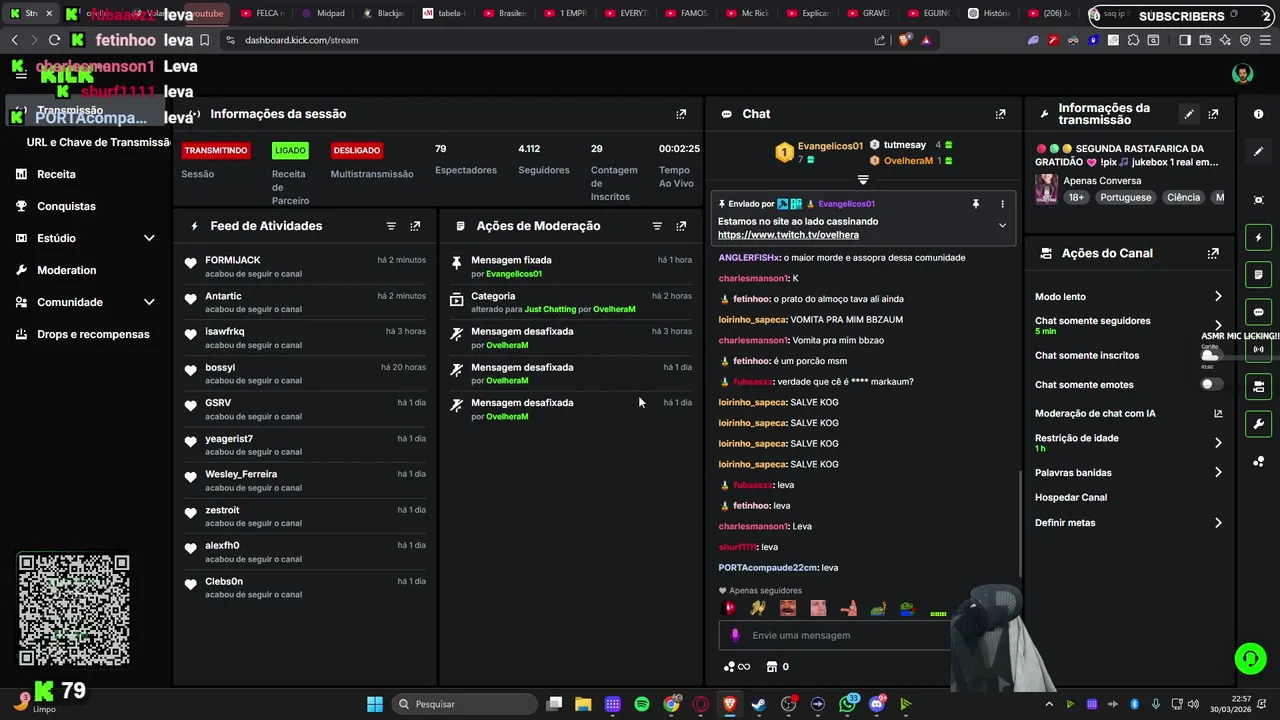Click chat bubble icon in right sidebar
1280x720 pixels.
tap(1258, 312)
